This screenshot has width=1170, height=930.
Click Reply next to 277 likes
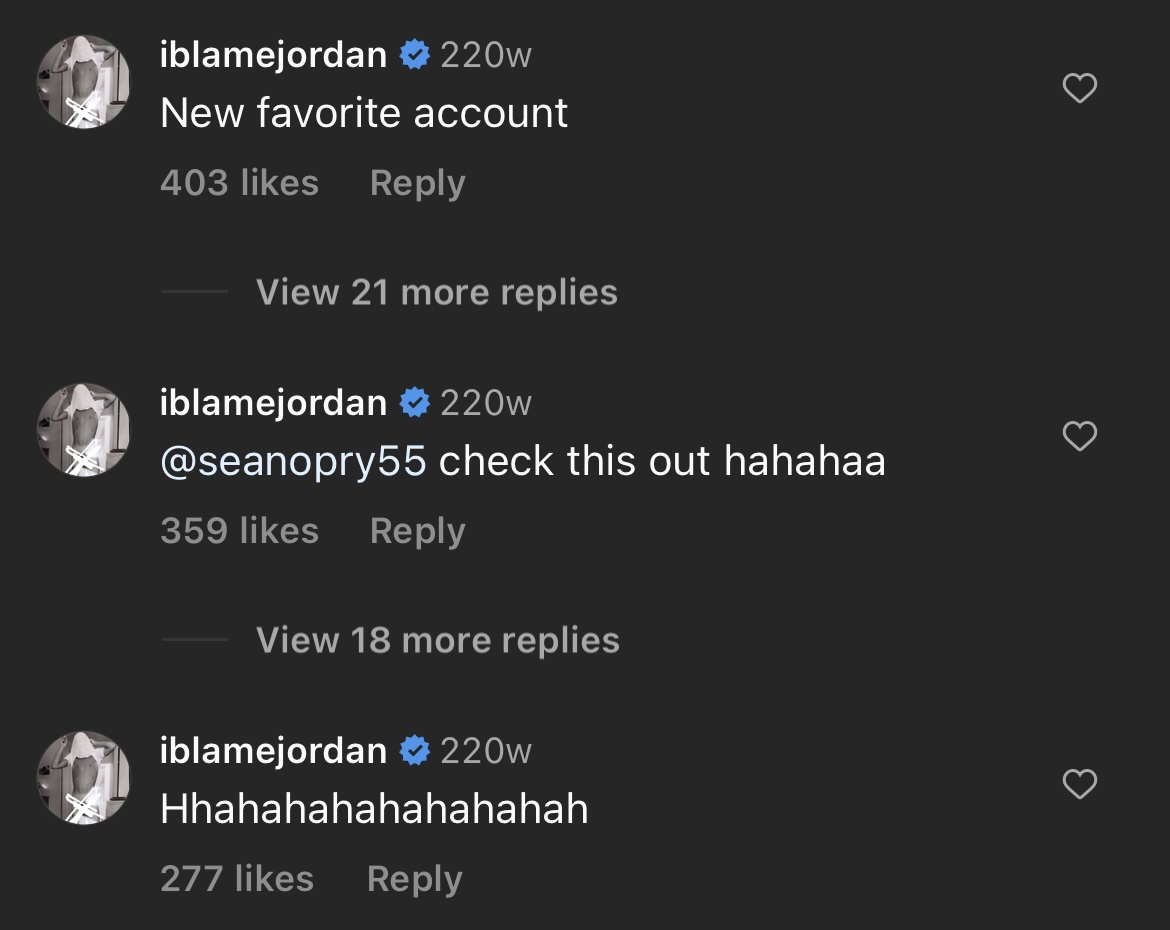tap(414, 878)
